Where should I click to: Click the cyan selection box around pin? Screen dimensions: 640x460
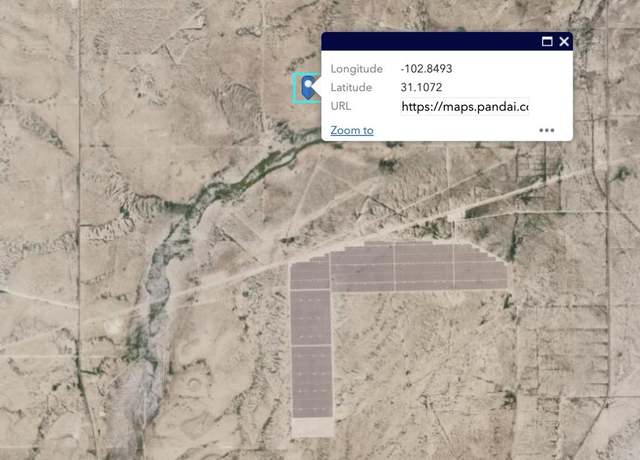coord(306,88)
